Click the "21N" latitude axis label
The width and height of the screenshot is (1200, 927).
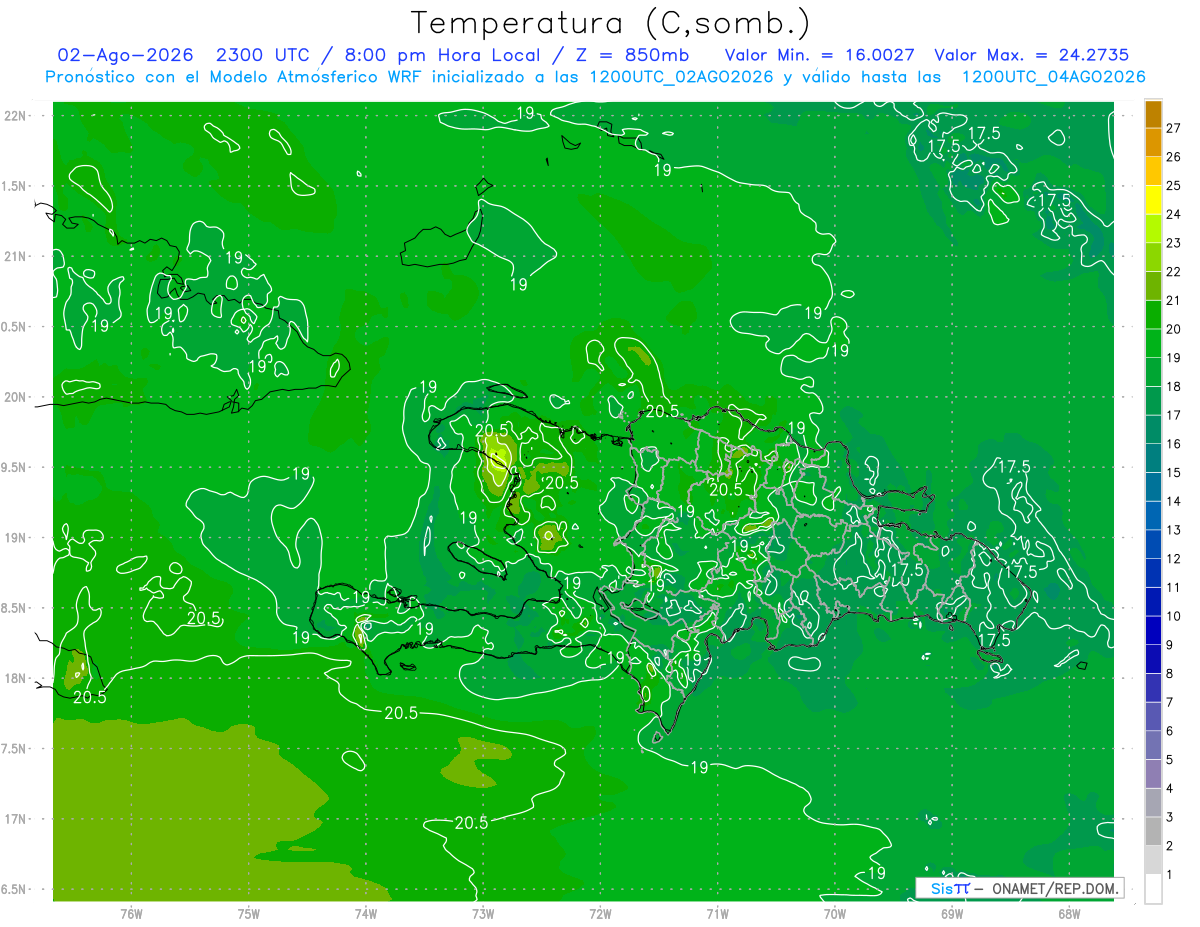click(14, 256)
